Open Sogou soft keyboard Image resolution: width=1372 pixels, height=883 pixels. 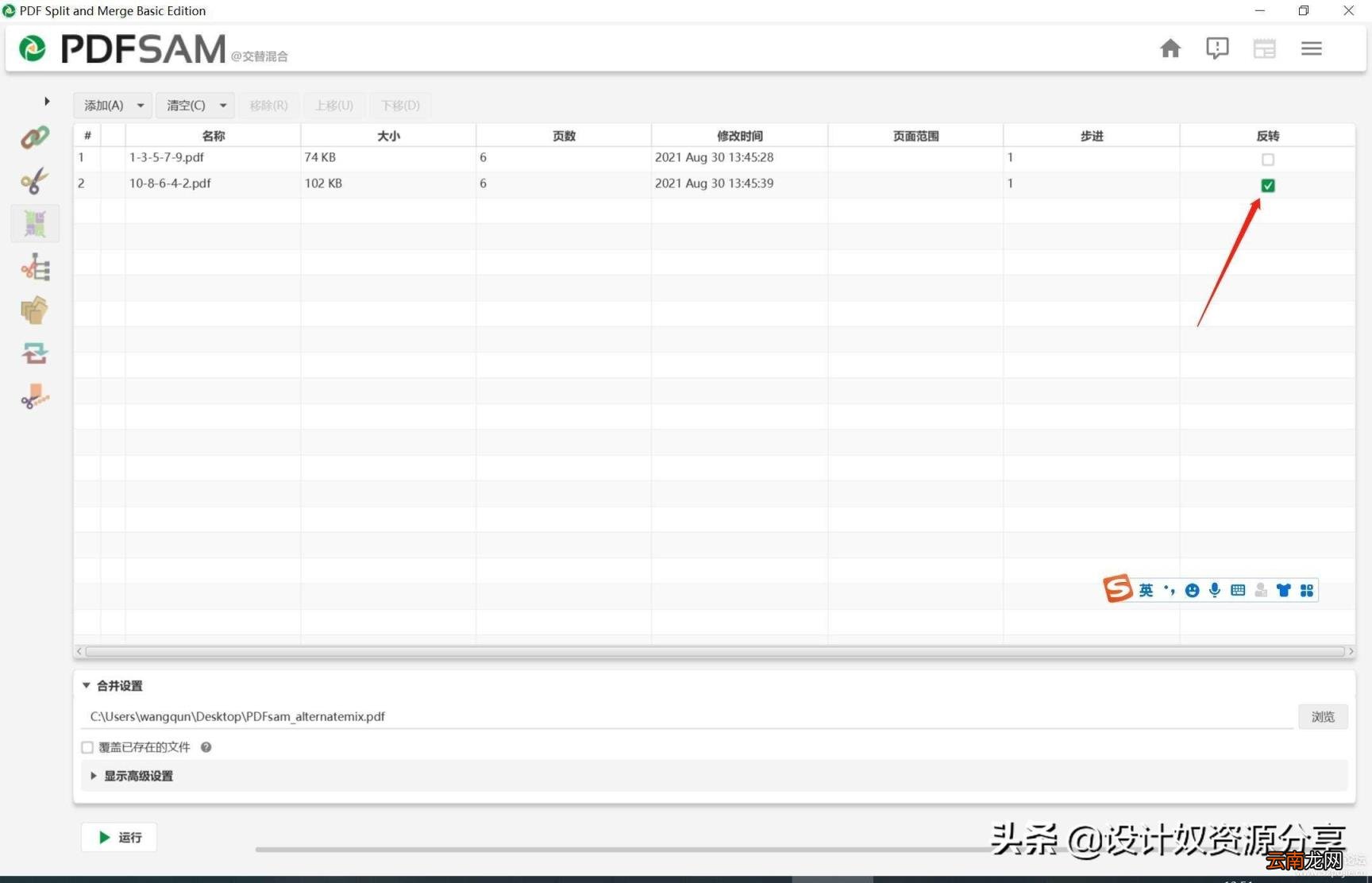1238,590
